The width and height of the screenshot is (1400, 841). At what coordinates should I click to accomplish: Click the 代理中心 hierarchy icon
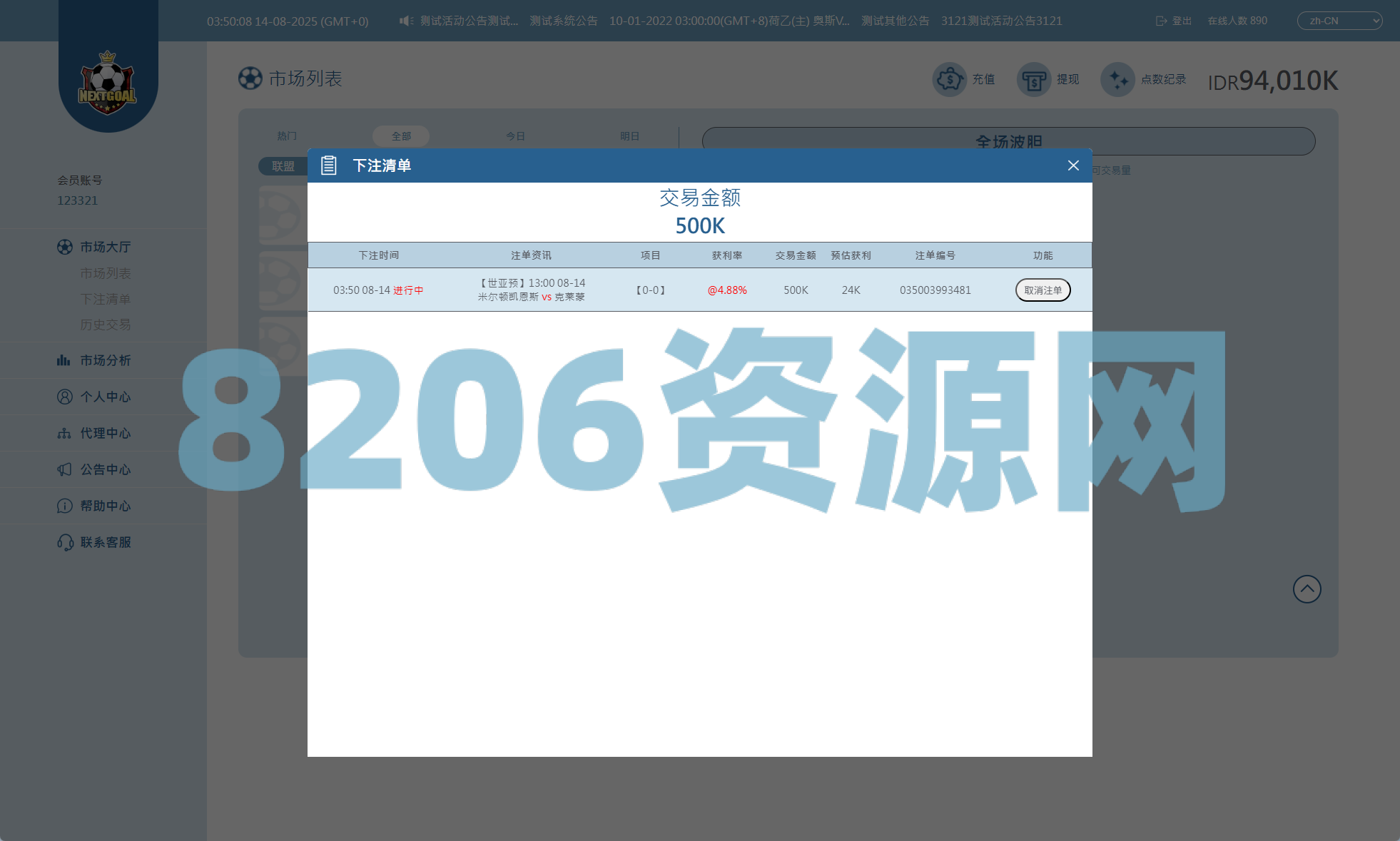[64, 433]
